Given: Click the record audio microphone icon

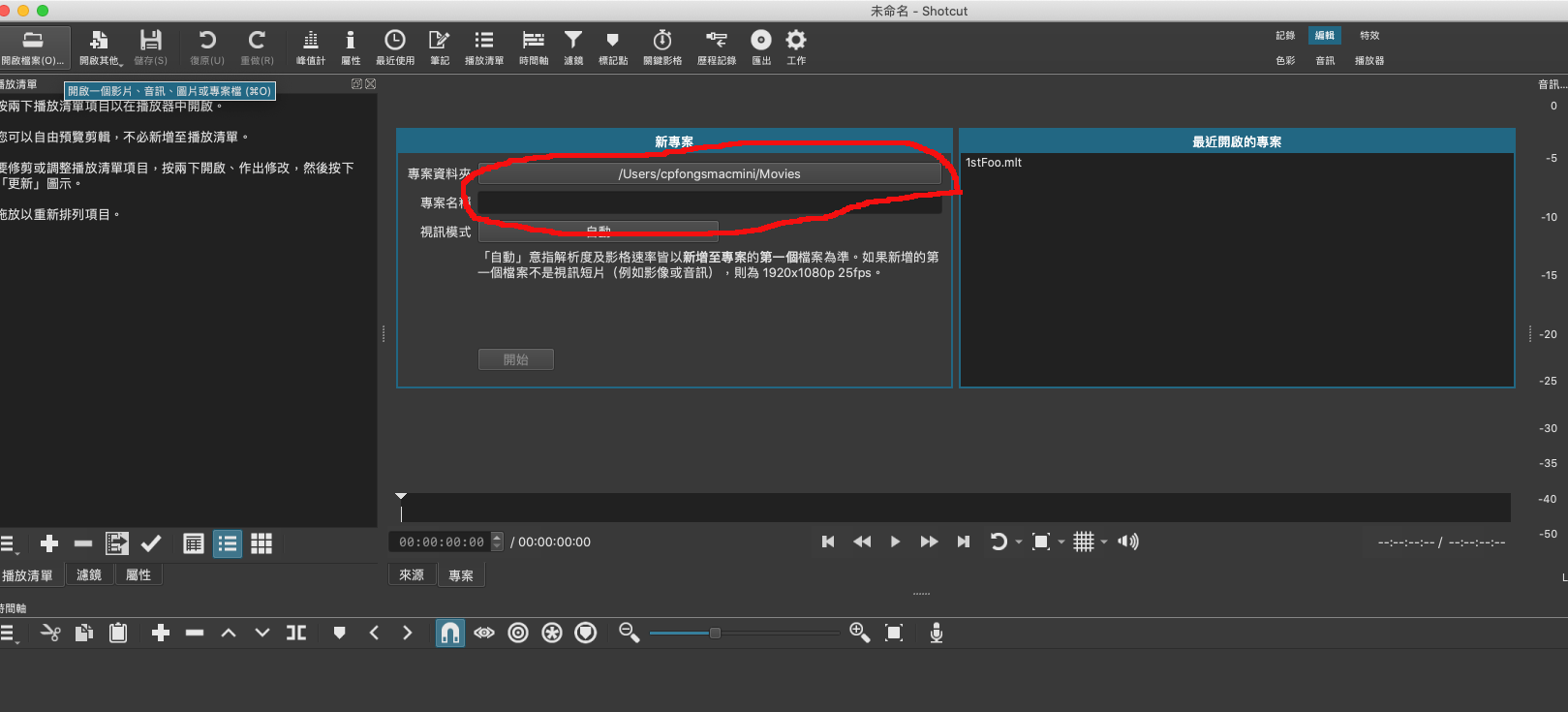Looking at the screenshot, I should [x=937, y=634].
